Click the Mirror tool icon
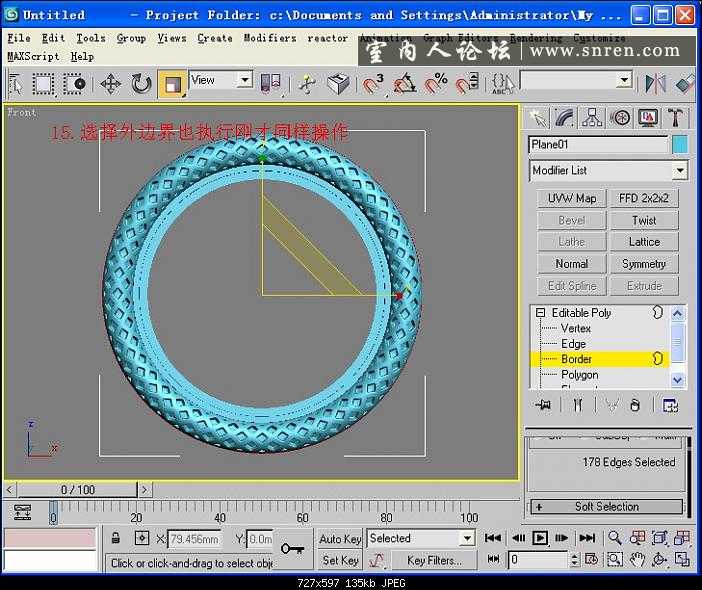702x590 pixels. tap(655, 84)
